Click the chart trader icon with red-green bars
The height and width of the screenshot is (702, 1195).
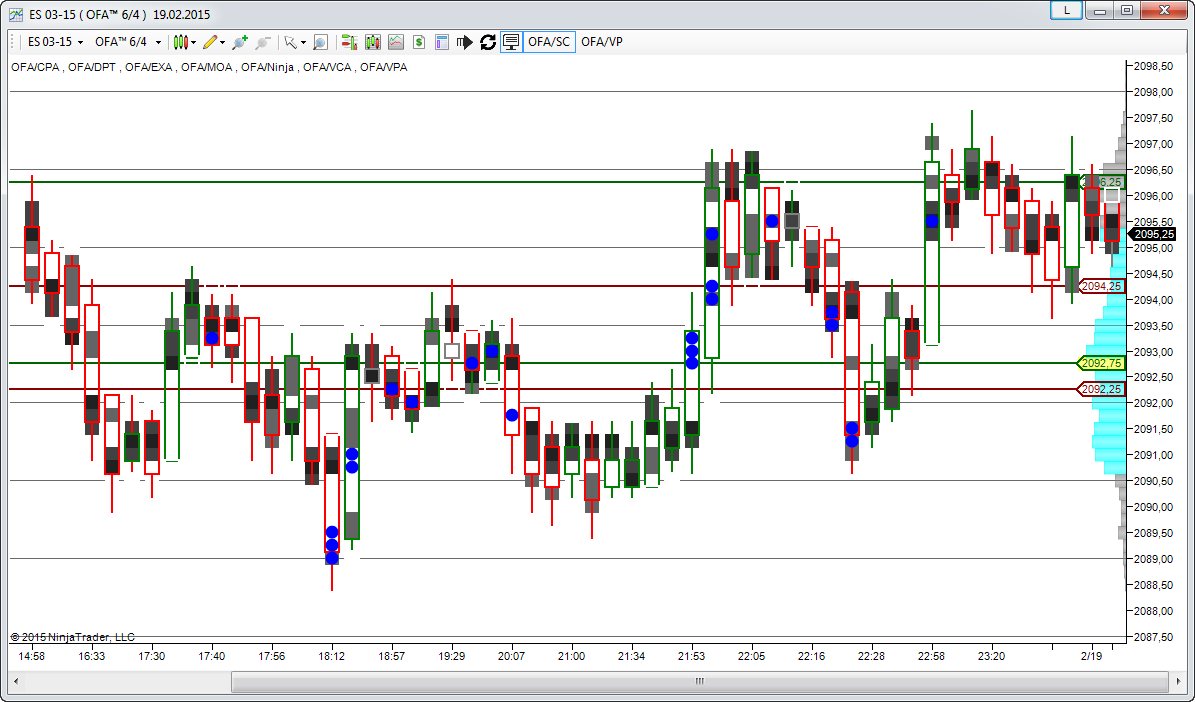pyautogui.click(x=349, y=42)
